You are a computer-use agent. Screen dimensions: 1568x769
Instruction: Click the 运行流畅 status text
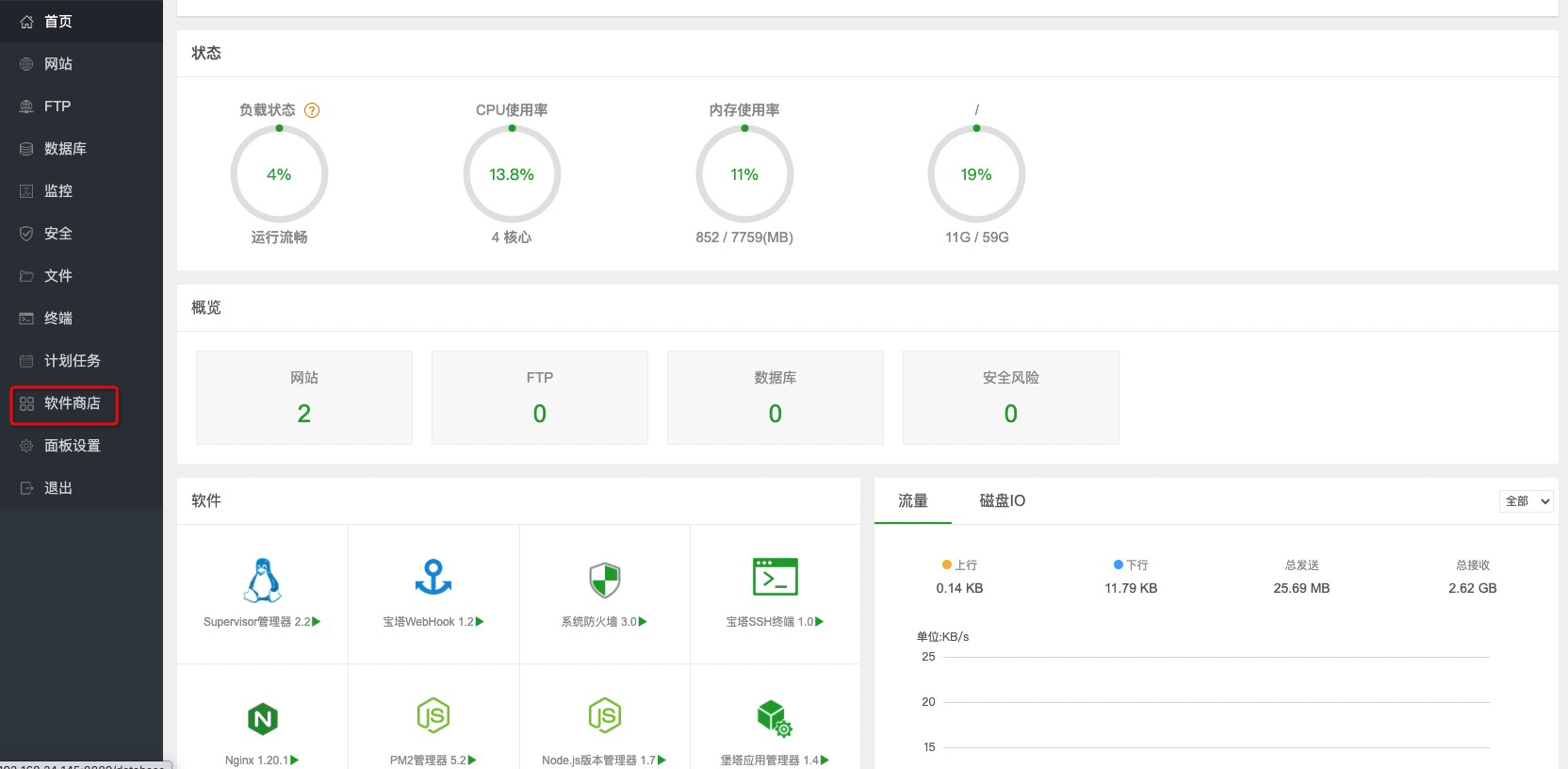point(279,237)
